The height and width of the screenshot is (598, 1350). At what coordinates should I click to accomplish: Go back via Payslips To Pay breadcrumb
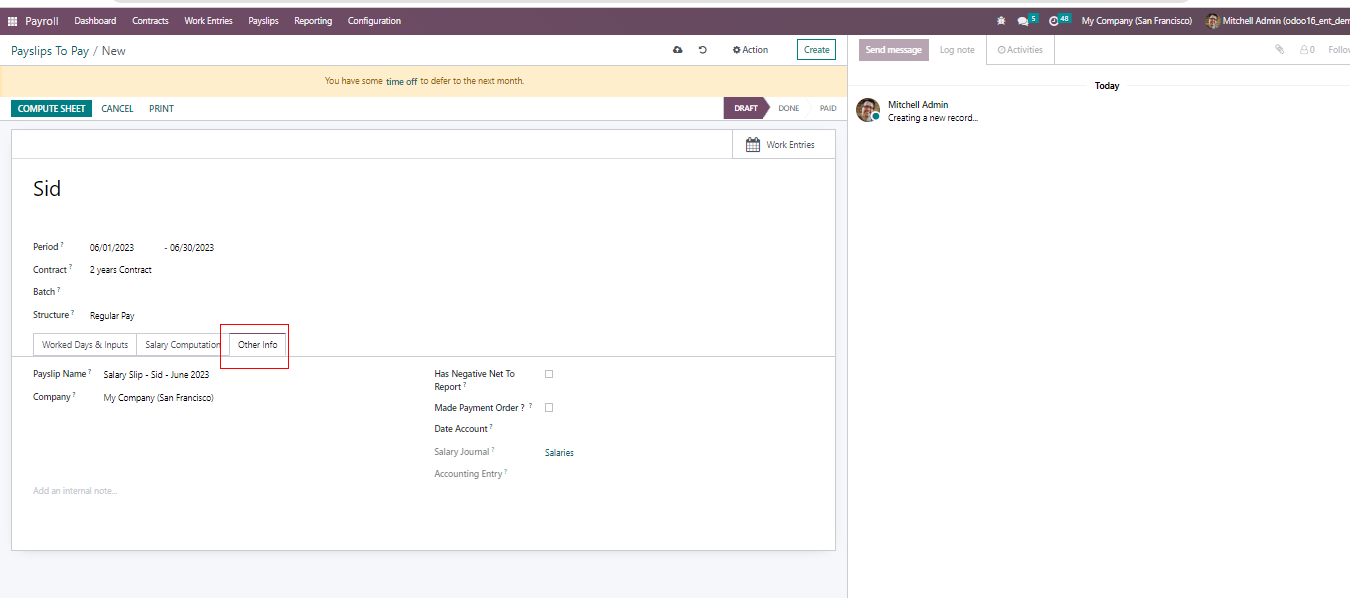click(50, 51)
